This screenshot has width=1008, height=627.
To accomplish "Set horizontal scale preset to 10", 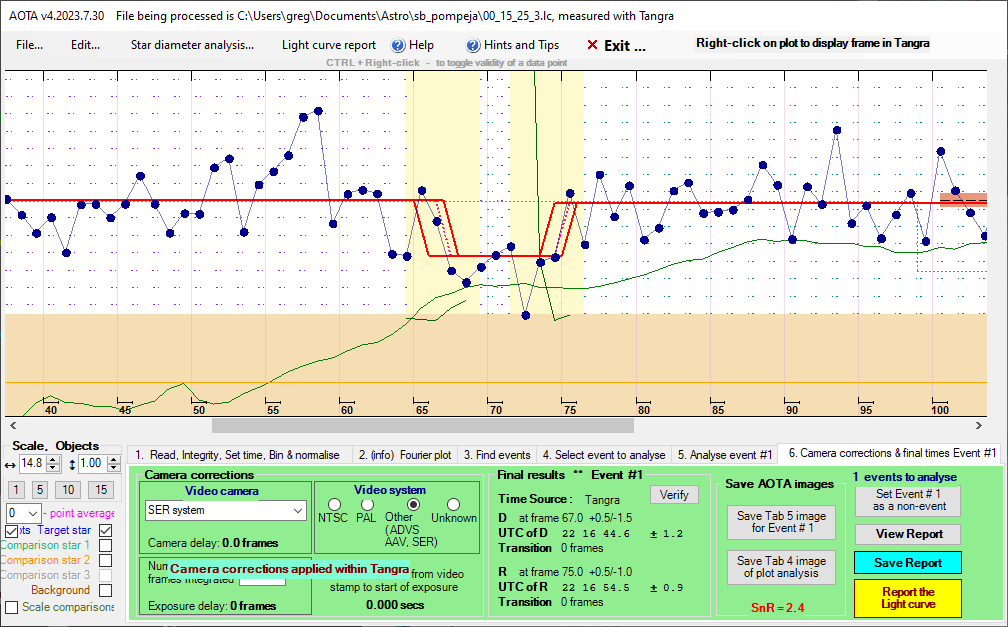I will point(67,490).
